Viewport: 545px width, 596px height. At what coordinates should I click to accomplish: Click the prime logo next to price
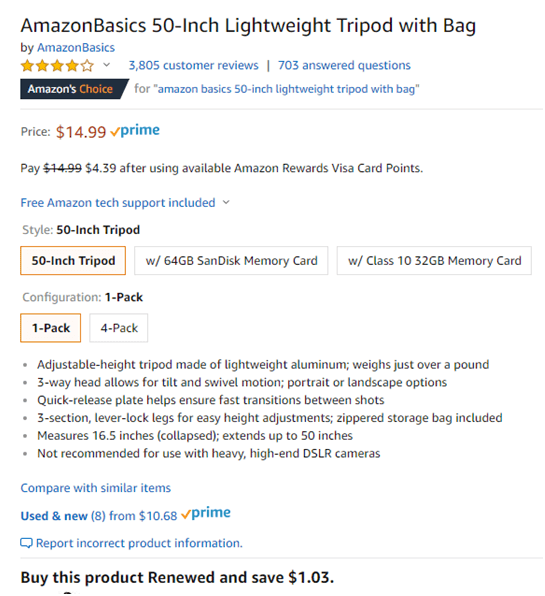pos(135,131)
